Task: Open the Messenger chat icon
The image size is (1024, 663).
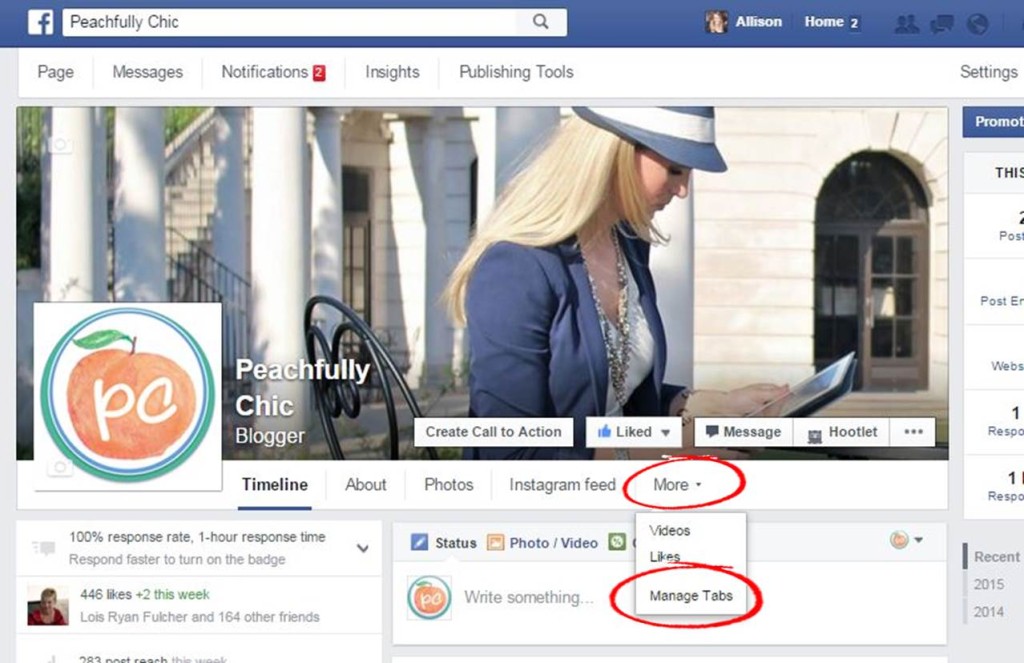Action: 937,21
